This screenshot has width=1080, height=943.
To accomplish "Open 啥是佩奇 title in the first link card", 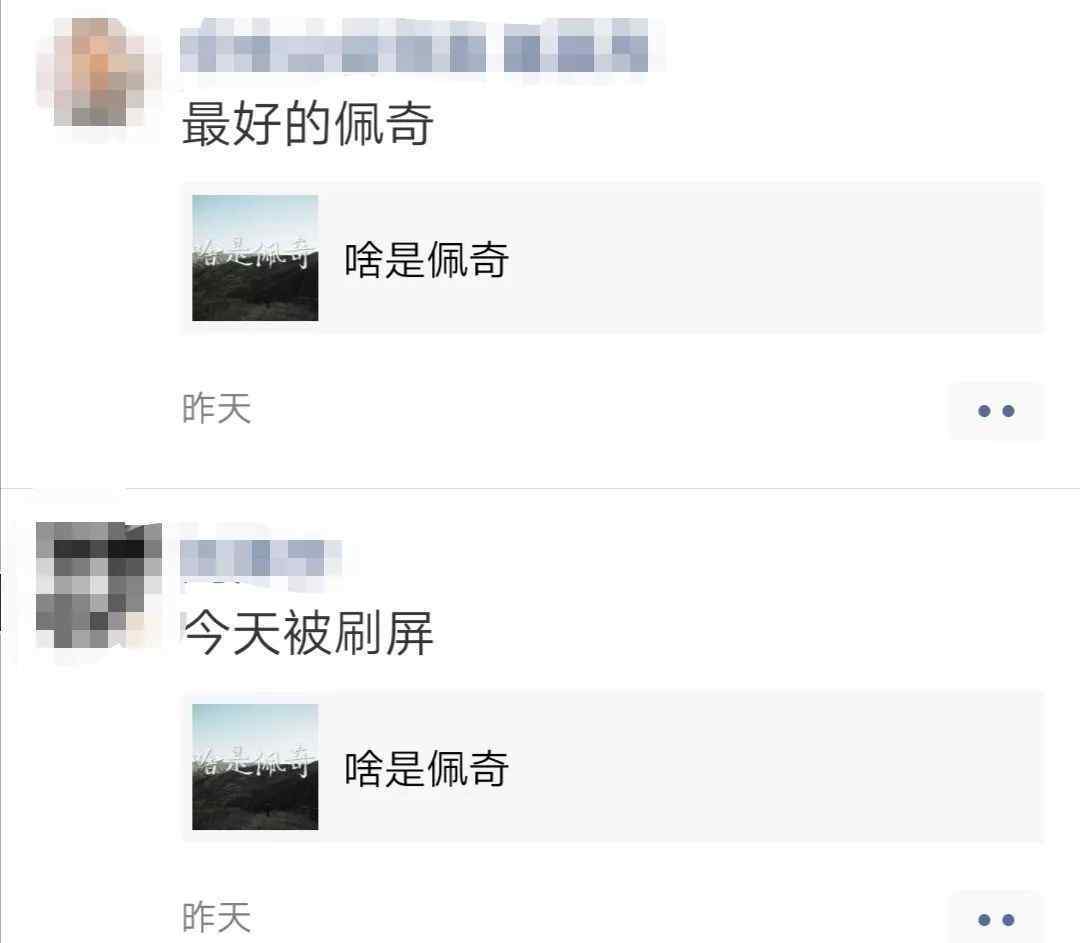I will (426, 260).
